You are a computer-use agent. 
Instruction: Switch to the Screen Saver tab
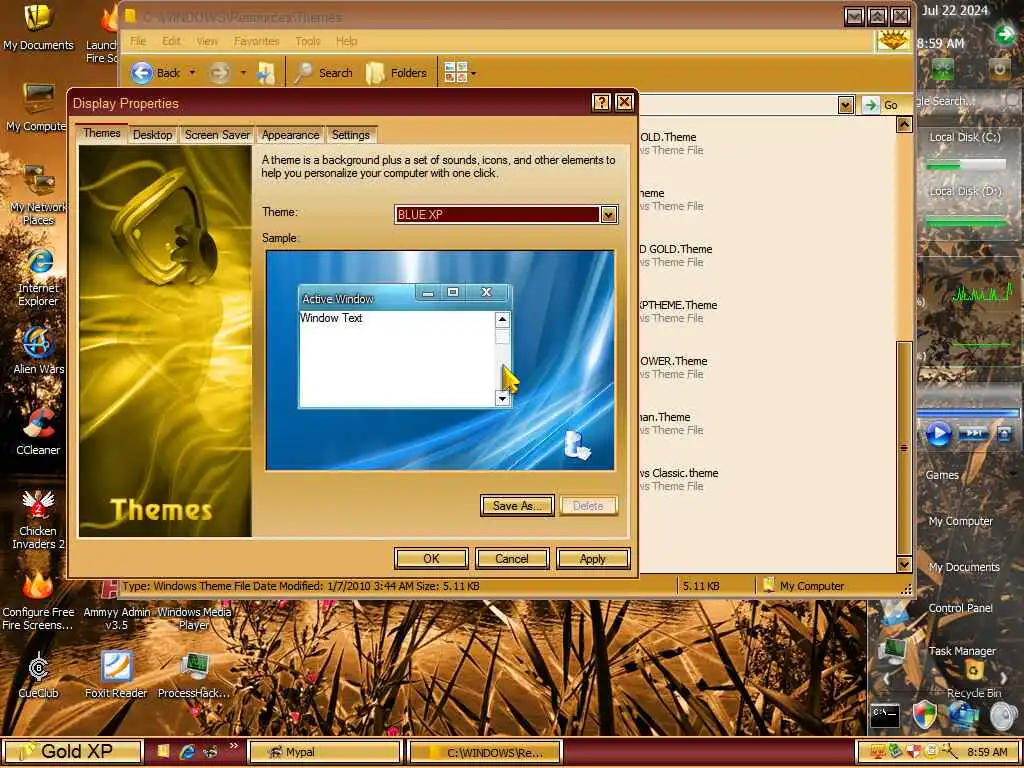pyautogui.click(x=217, y=135)
